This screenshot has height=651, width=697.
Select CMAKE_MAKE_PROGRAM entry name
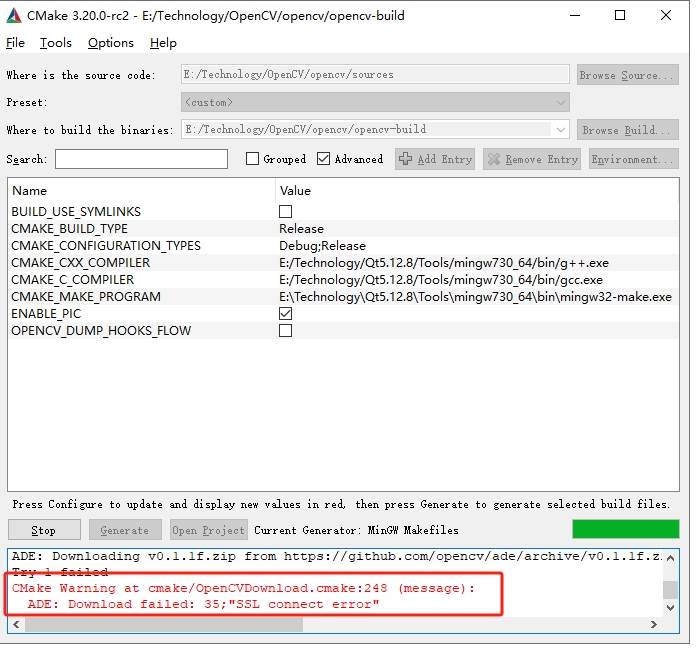tap(86, 296)
